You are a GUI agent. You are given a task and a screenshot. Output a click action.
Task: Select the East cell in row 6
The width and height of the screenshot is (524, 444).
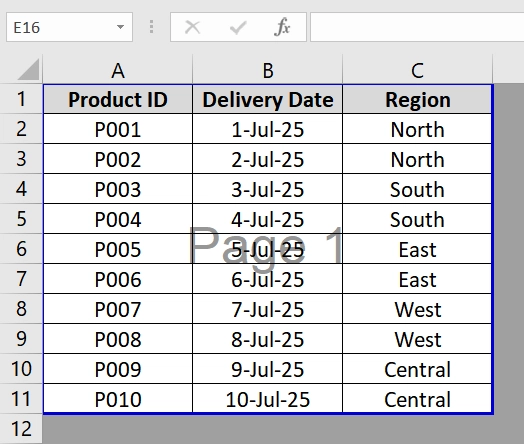(x=417, y=249)
